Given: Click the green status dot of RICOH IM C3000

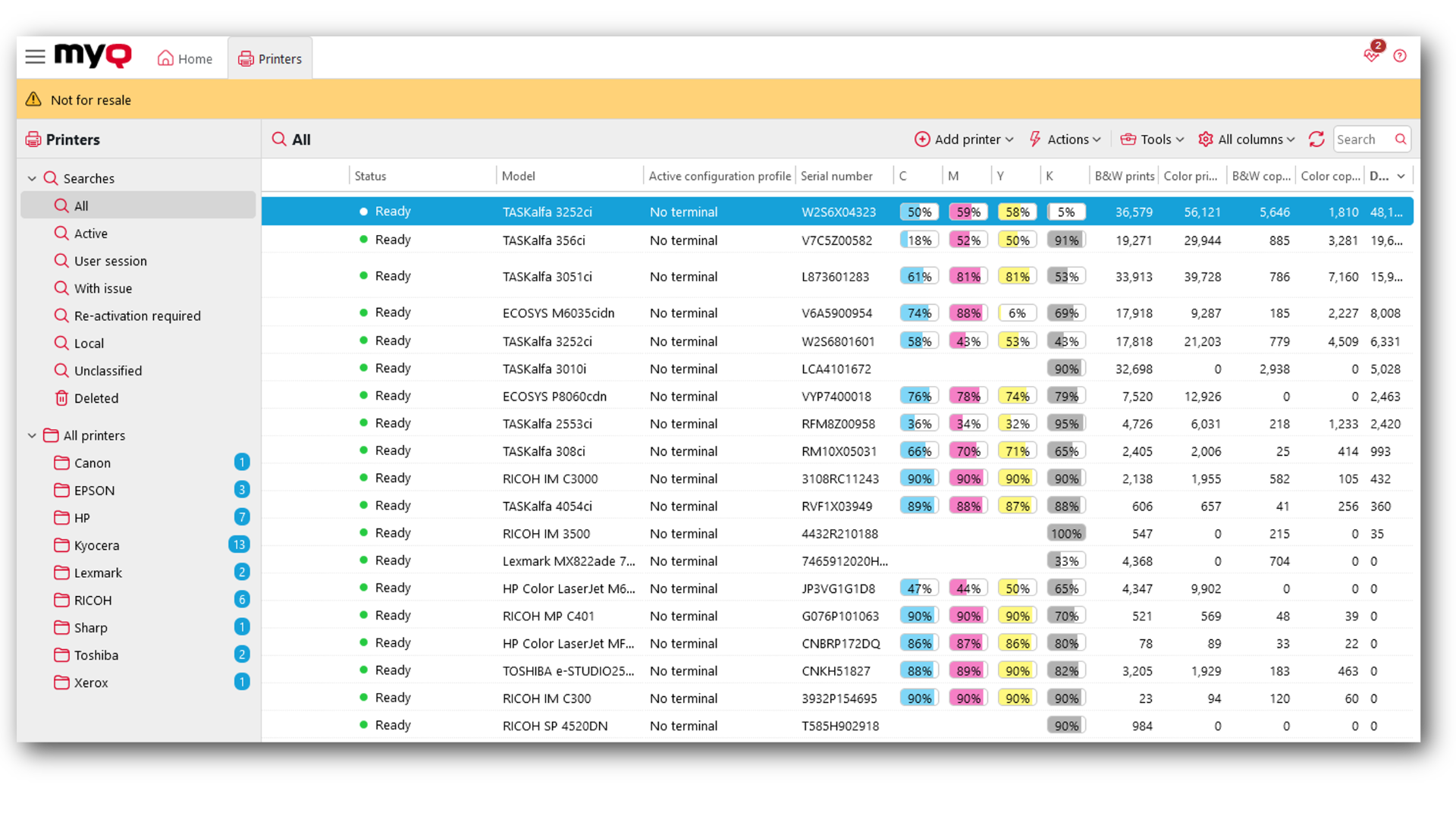Looking at the screenshot, I should [x=364, y=478].
